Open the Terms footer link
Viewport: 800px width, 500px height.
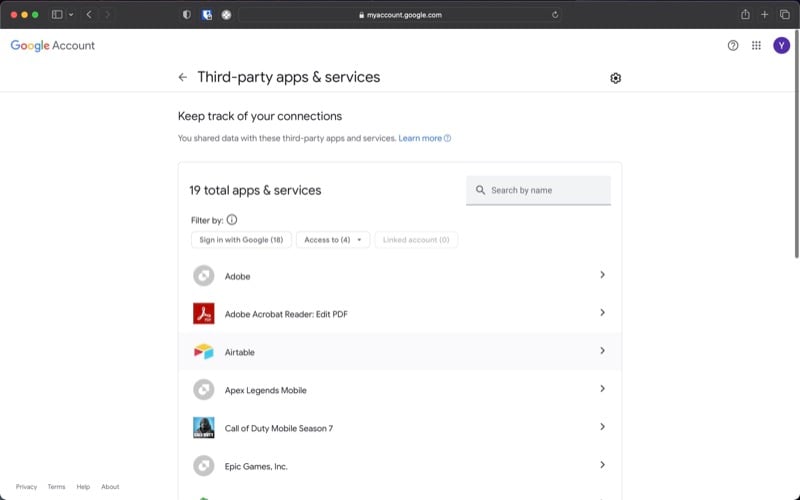[x=57, y=487]
